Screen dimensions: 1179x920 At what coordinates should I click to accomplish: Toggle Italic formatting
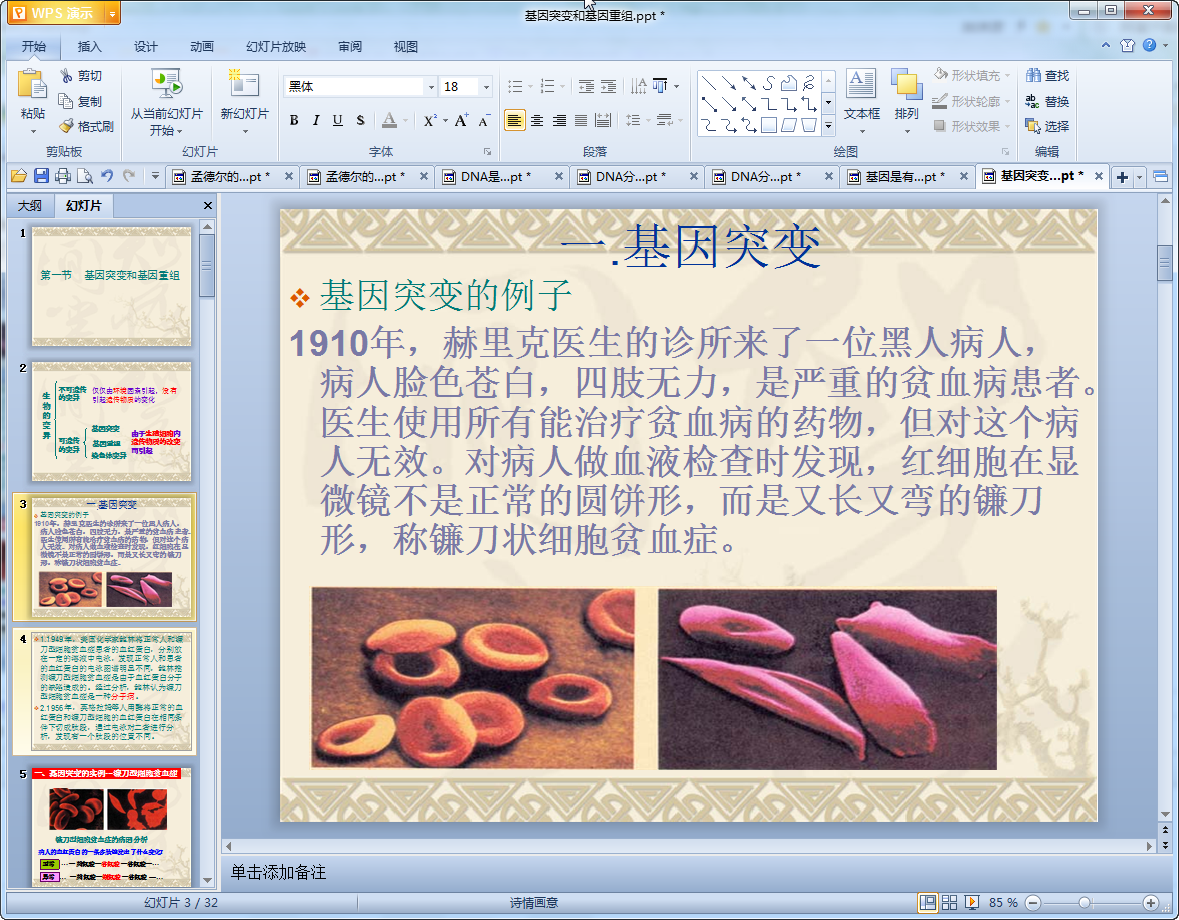[316, 120]
